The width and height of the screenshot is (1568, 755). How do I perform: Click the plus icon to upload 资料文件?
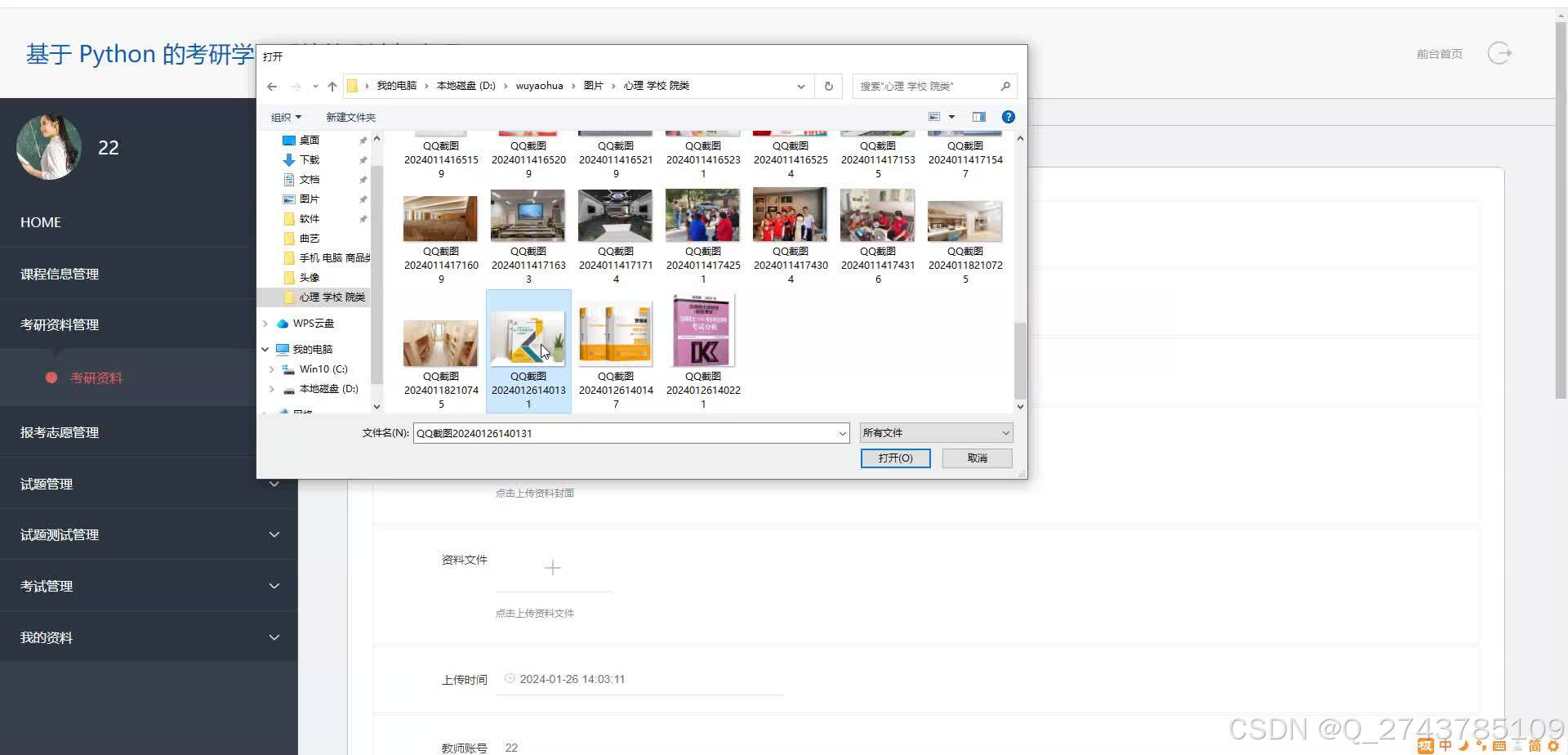(553, 567)
